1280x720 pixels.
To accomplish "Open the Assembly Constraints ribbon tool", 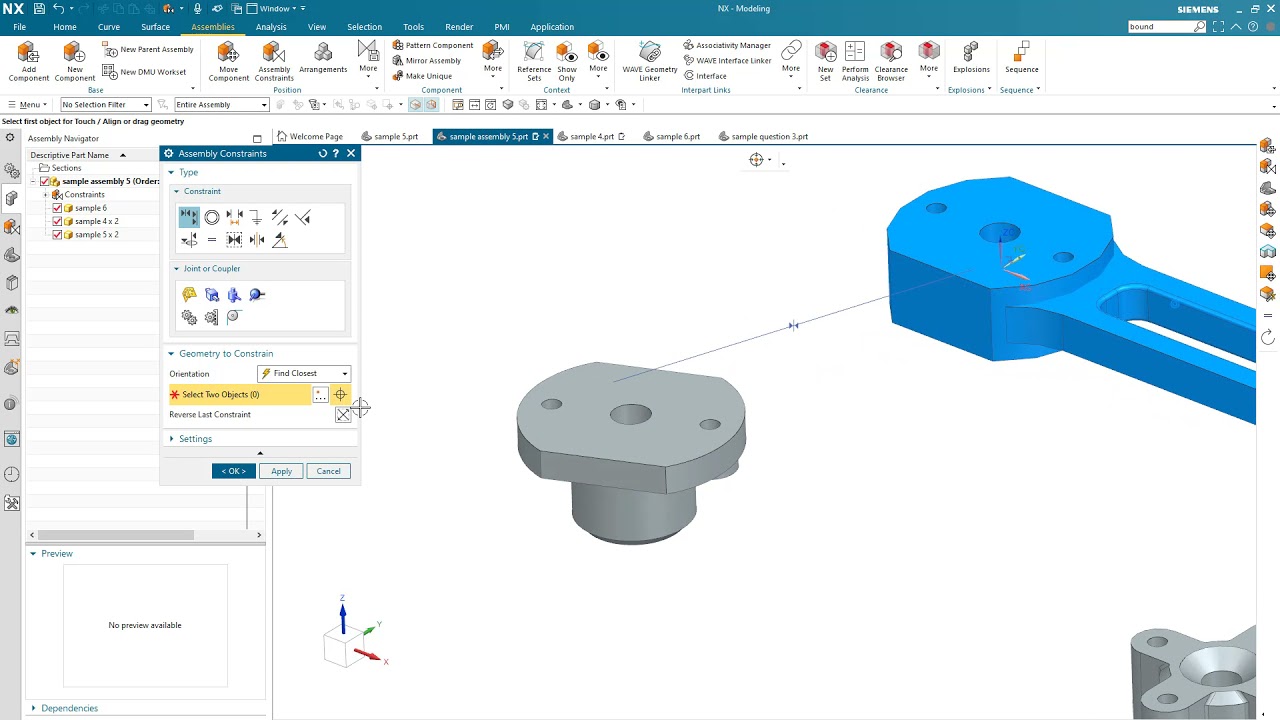I will click(x=274, y=62).
